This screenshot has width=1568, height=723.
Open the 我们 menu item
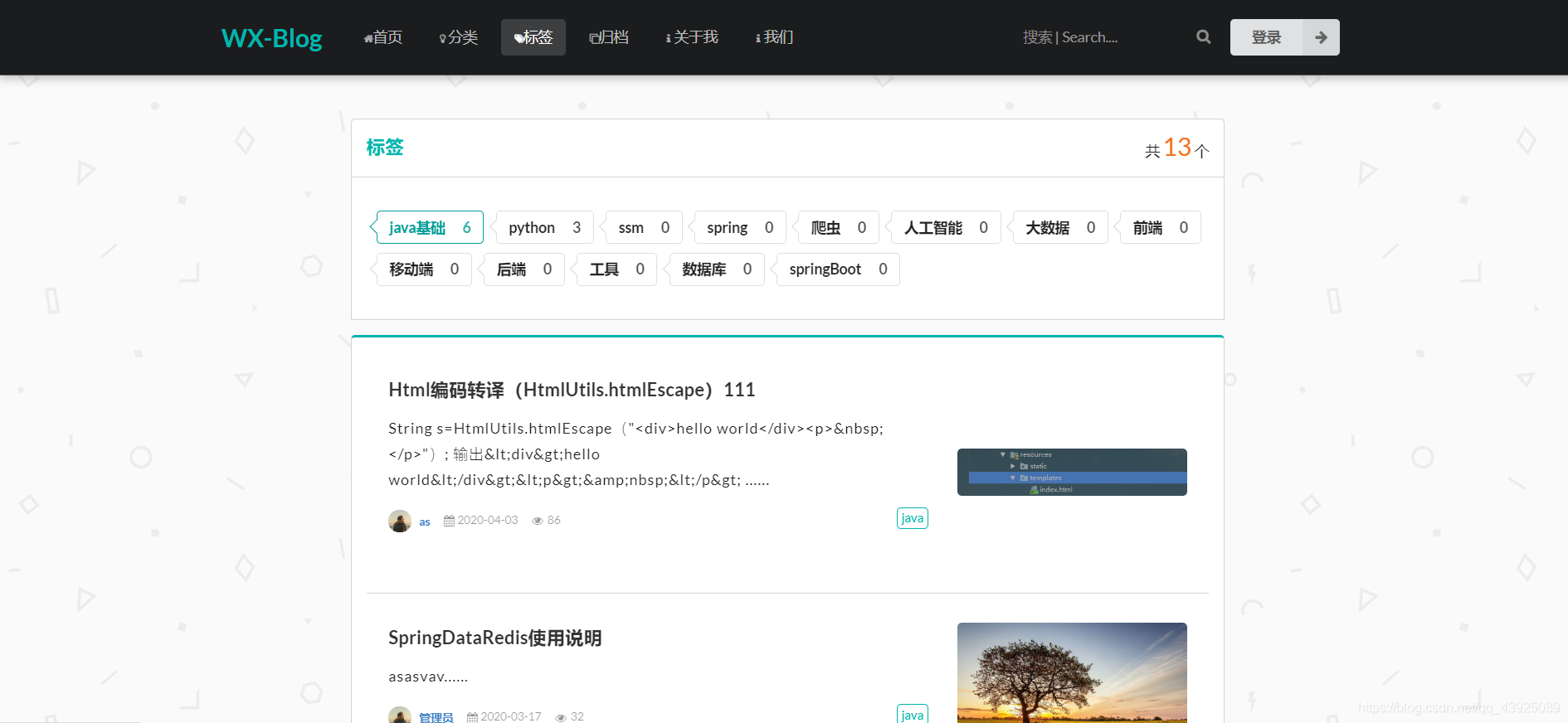[775, 37]
